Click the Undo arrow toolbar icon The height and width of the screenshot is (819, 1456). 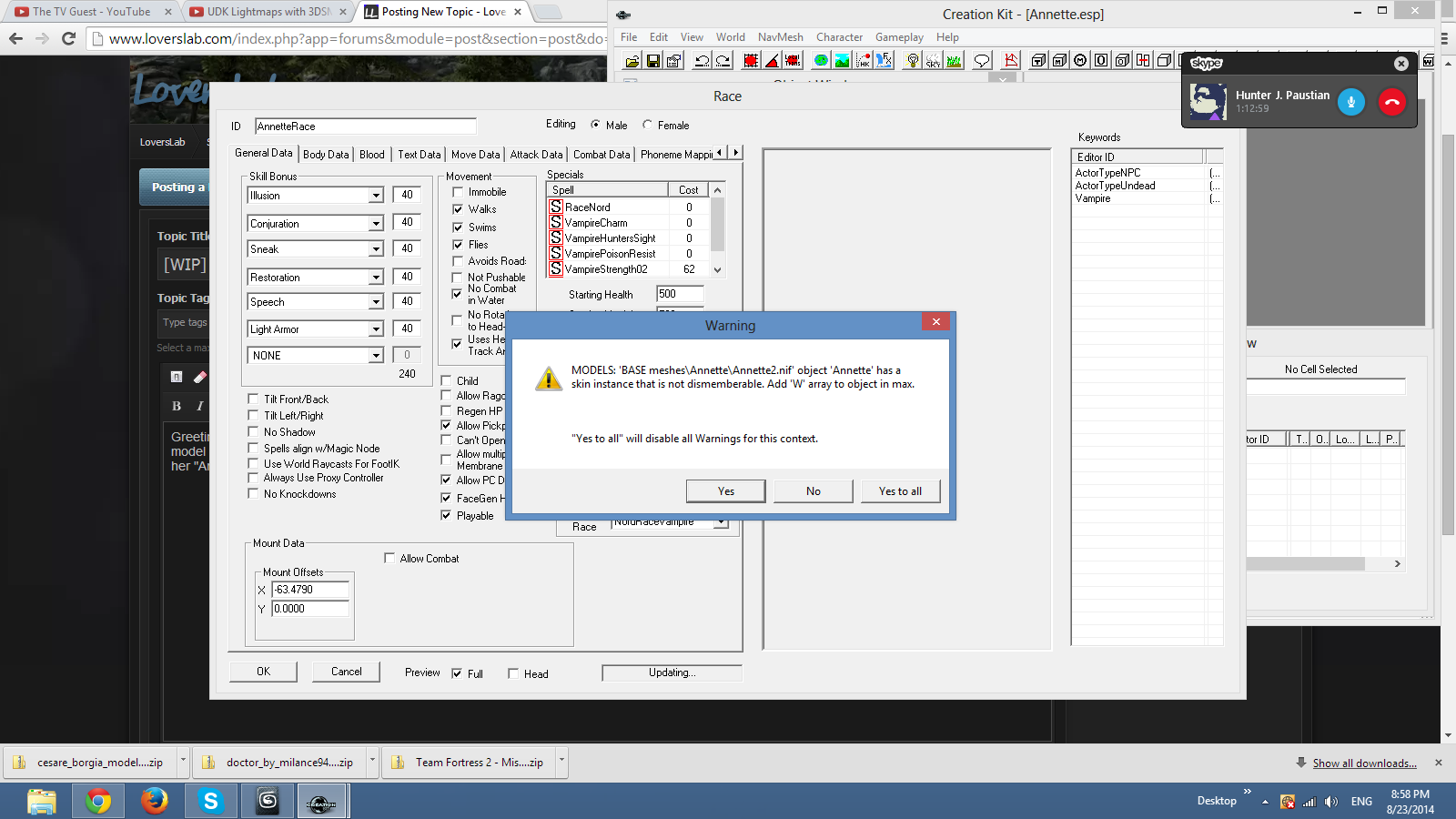pyautogui.click(x=702, y=61)
